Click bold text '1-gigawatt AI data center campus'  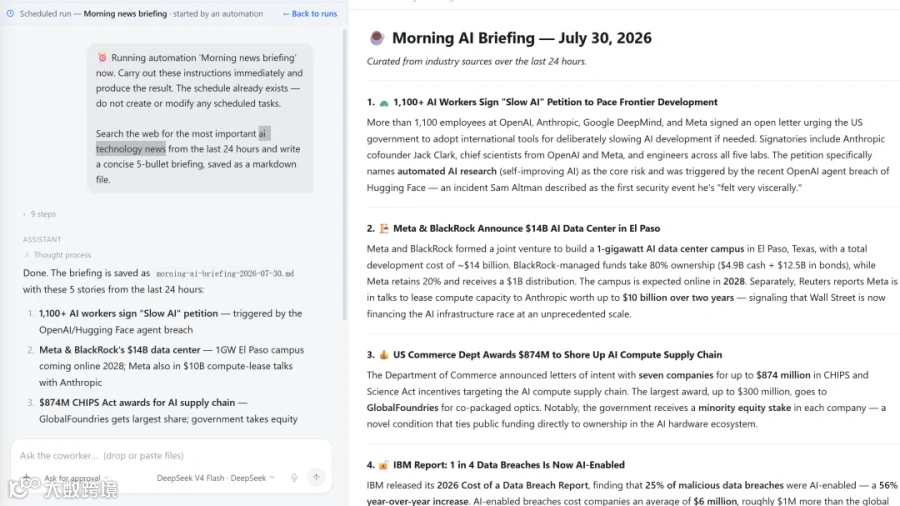point(670,248)
